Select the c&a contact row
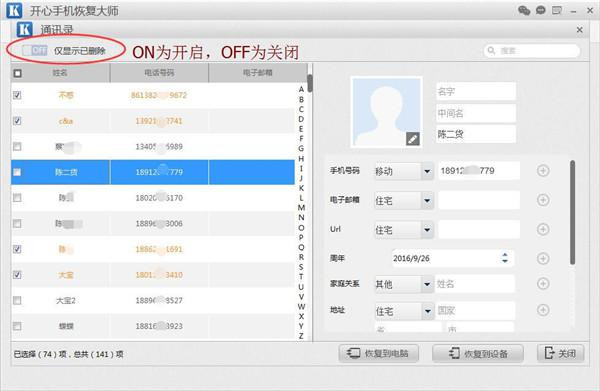Image resolution: width=600 pixels, height=391 pixels. (153, 121)
